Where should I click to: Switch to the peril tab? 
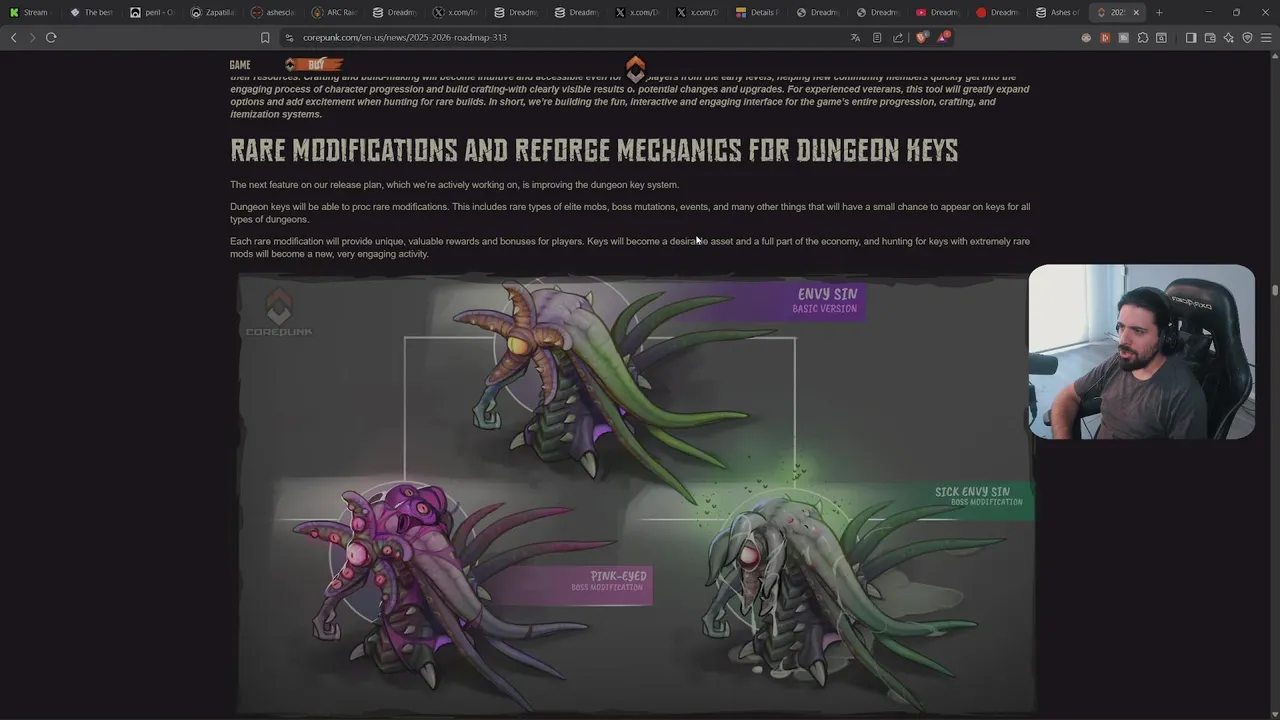point(153,12)
